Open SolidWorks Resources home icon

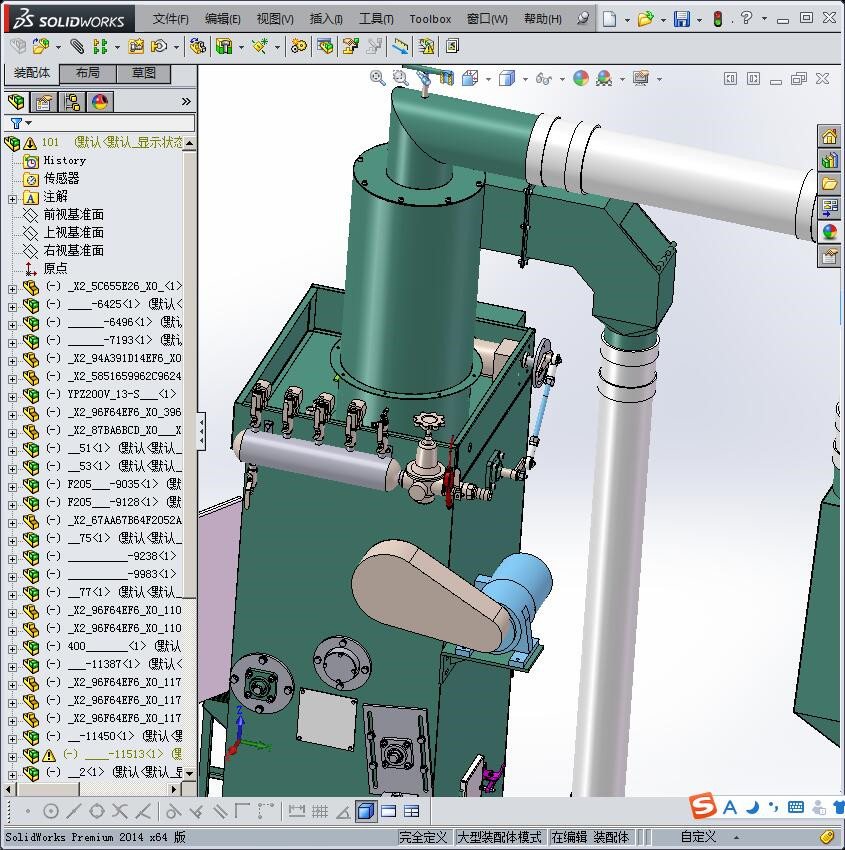point(829,136)
